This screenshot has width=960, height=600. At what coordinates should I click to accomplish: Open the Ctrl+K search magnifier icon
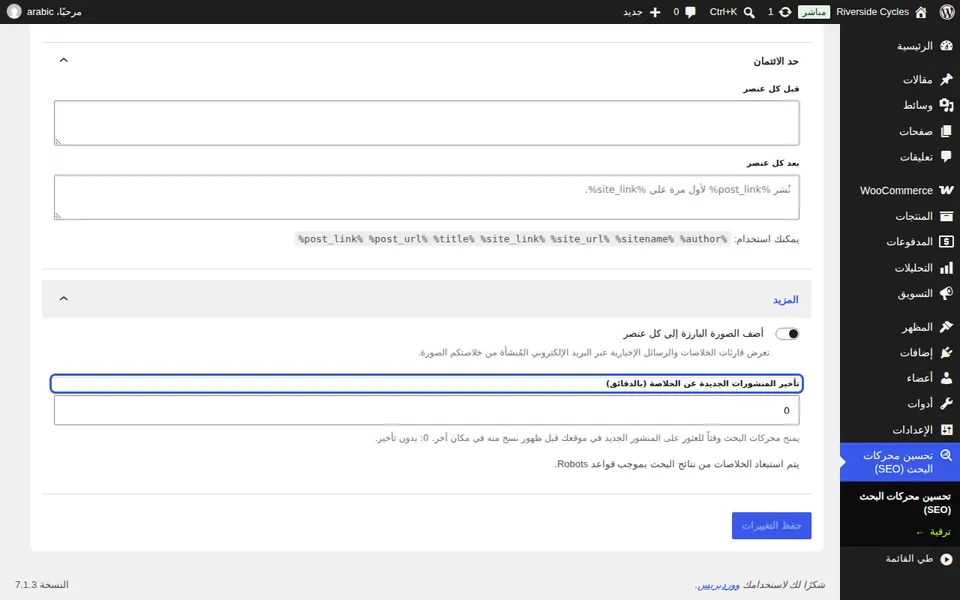pyautogui.click(x=749, y=12)
